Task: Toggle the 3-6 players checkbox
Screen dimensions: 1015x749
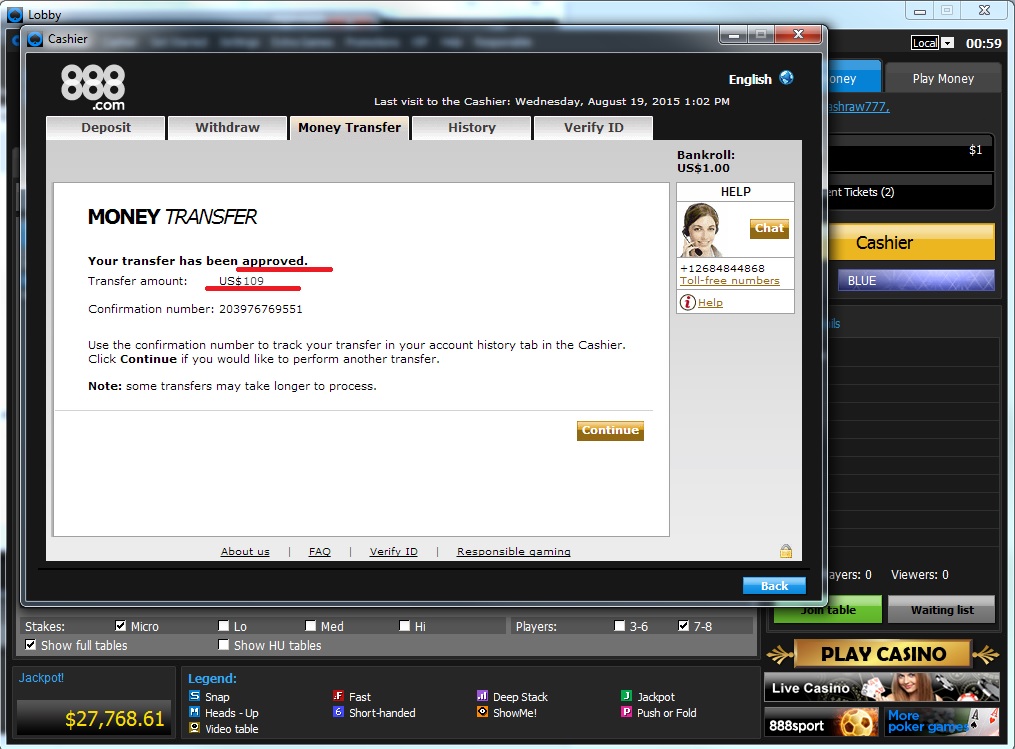Action: pyautogui.click(x=619, y=625)
